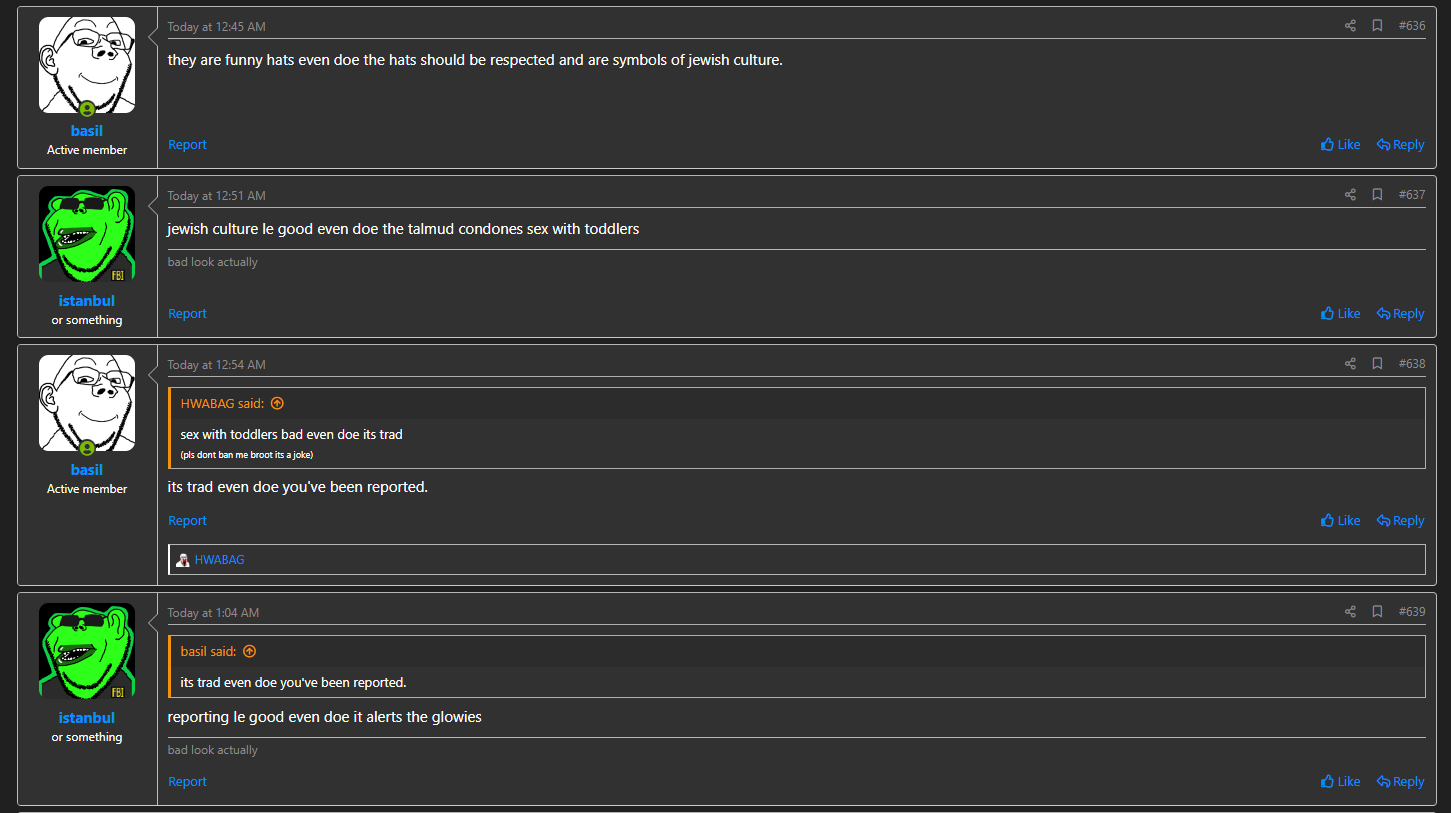Report post #636

click(187, 145)
